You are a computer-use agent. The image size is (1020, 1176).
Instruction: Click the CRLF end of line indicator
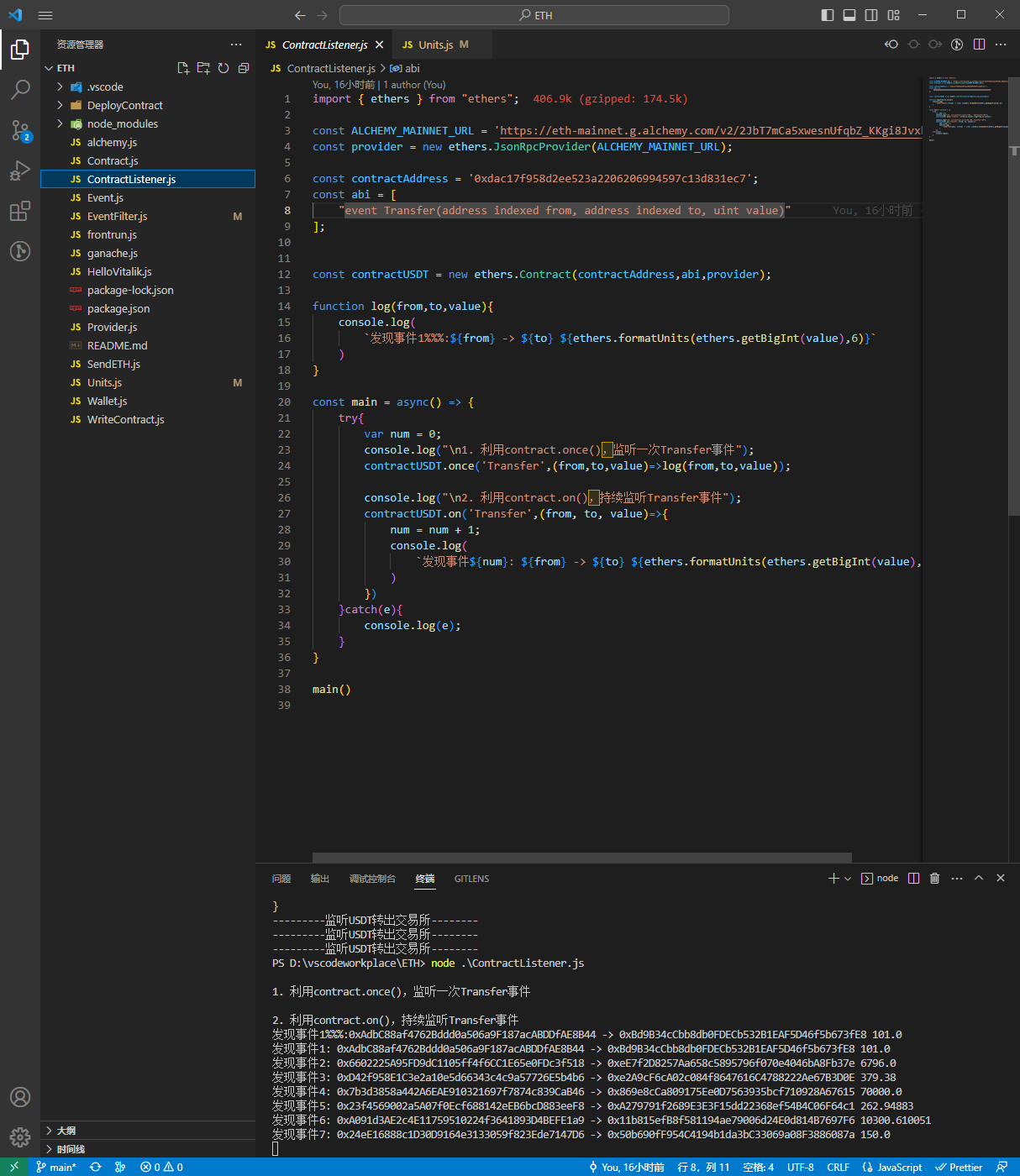click(x=838, y=1167)
